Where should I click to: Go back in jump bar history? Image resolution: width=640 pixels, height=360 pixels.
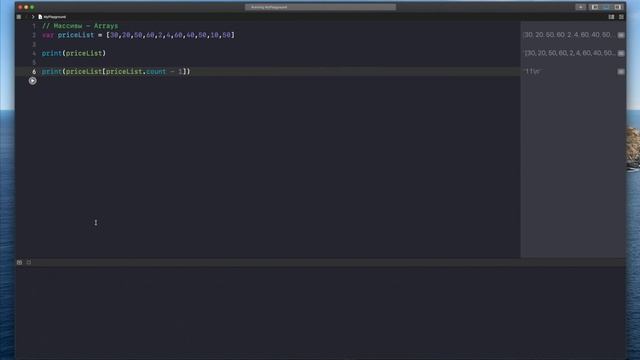pyautogui.click(x=27, y=17)
